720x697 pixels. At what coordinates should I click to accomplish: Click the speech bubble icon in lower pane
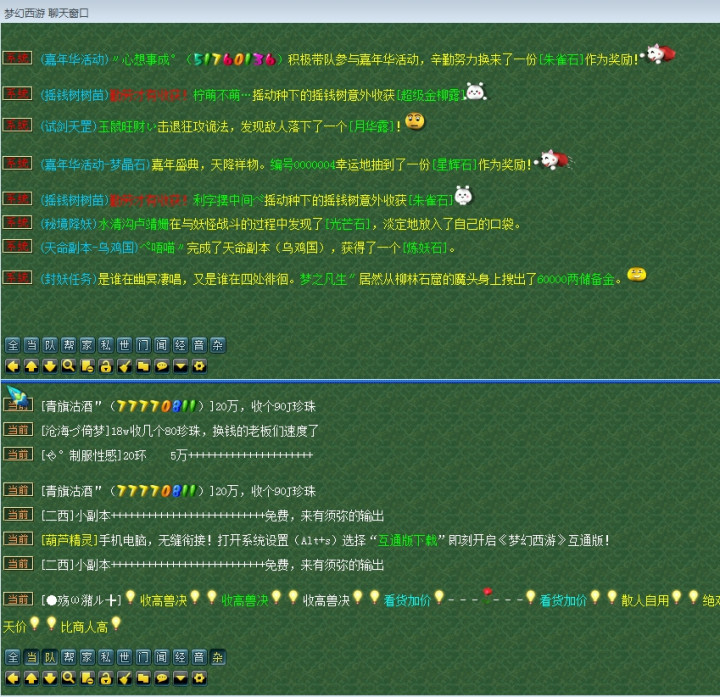click(x=162, y=678)
